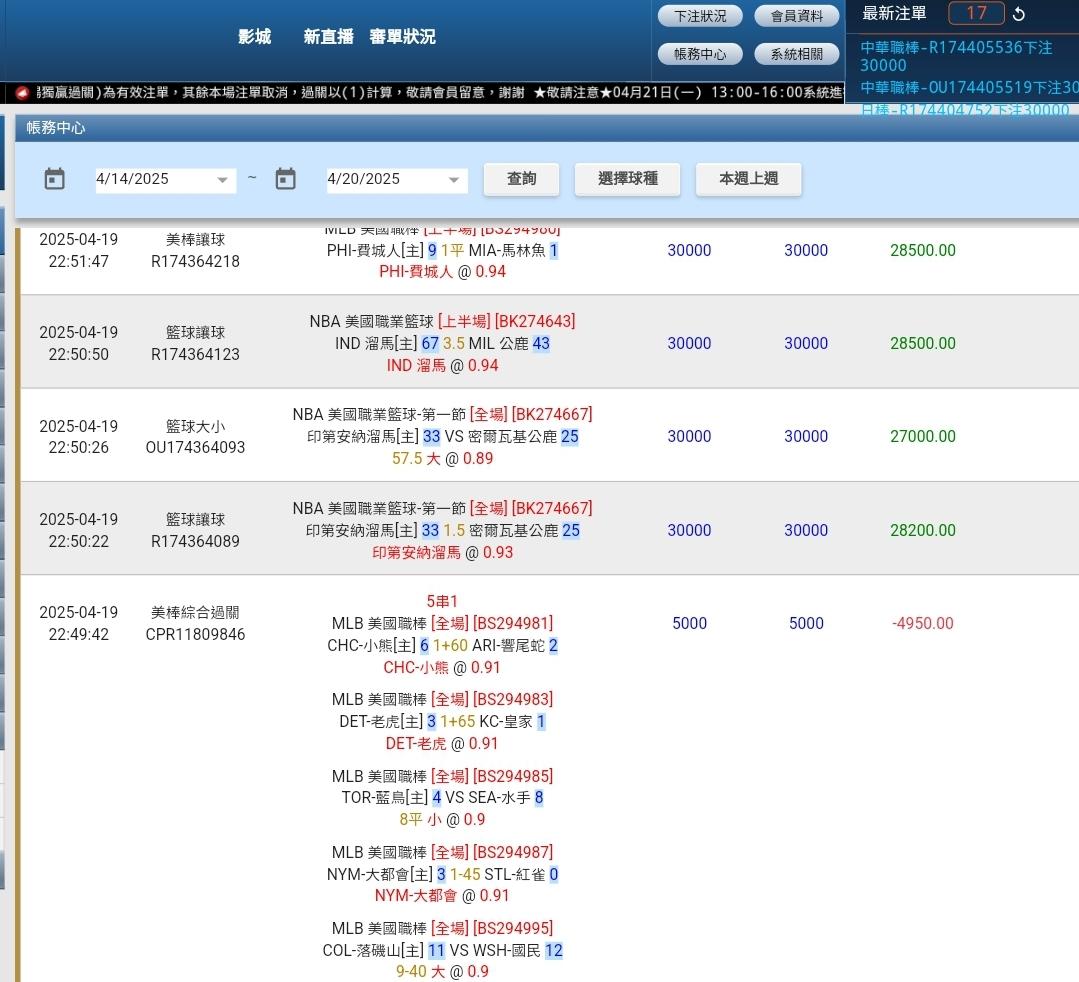
Task: Click the 帳務中心 panel title
Action: pyautogui.click(x=56, y=128)
